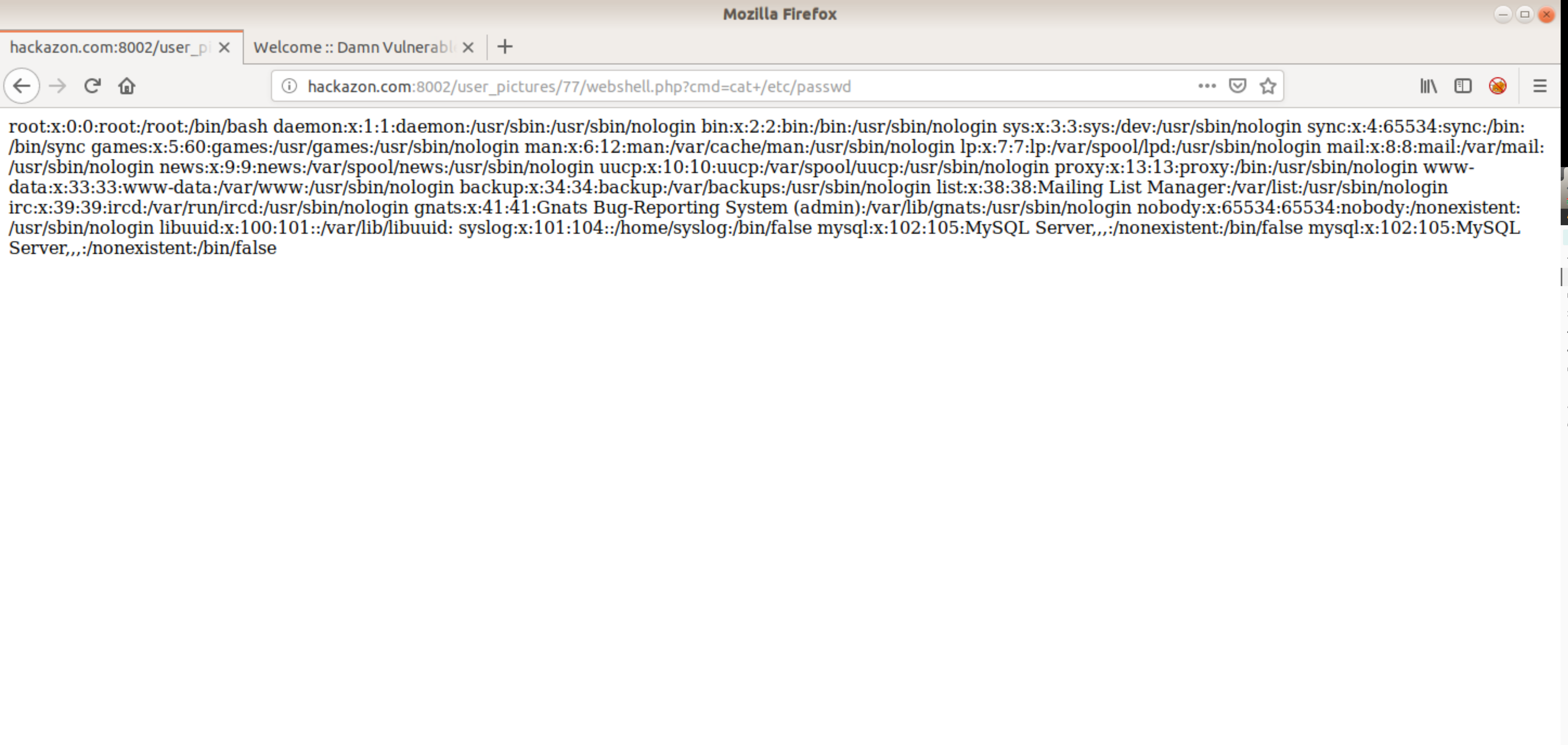Reload the current page
This screenshot has height=745, width=1568.
click(x=92, y=86)
